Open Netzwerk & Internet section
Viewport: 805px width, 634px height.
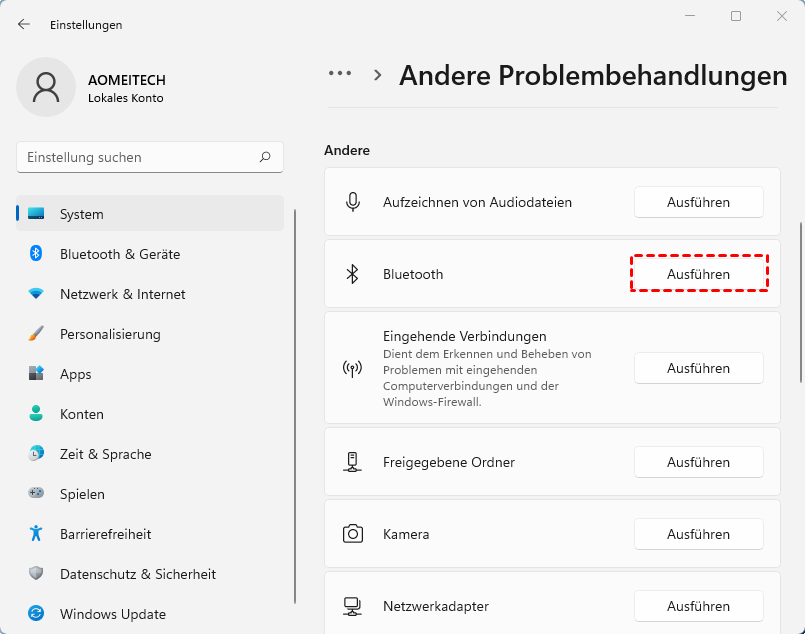click(122, 294)
